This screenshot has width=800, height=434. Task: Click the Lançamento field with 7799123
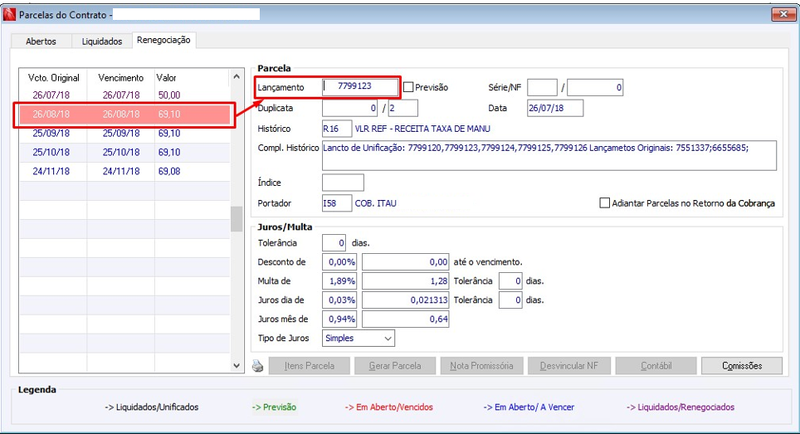click(360, 87)
